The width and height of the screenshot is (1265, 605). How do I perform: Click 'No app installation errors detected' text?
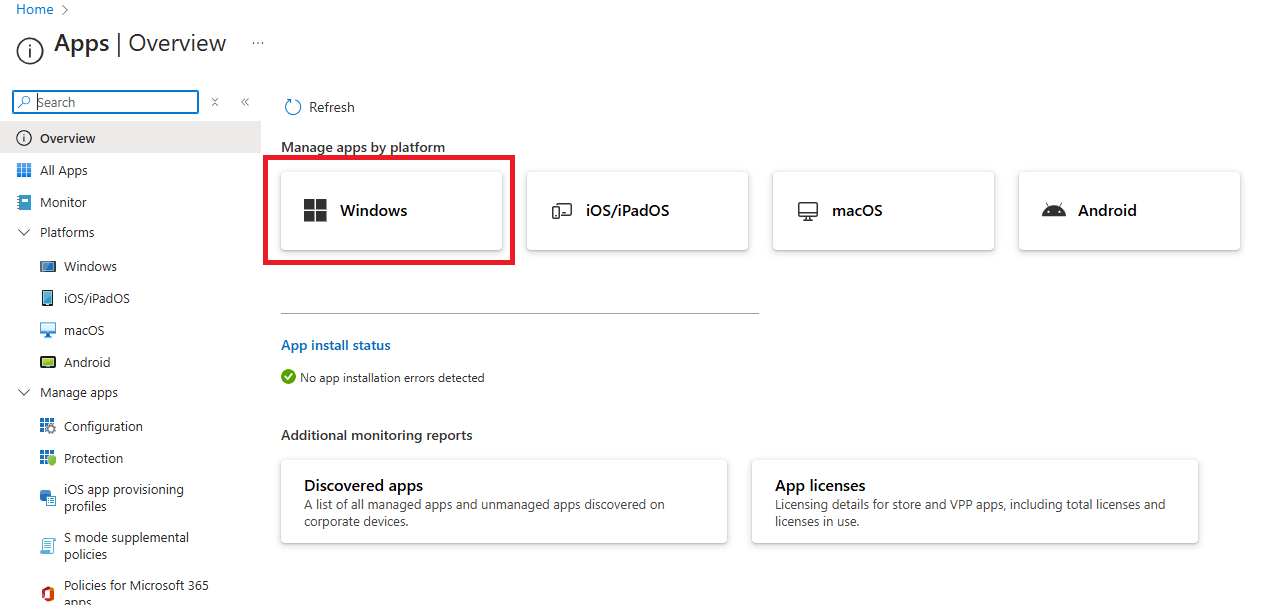tap(392, 378)
